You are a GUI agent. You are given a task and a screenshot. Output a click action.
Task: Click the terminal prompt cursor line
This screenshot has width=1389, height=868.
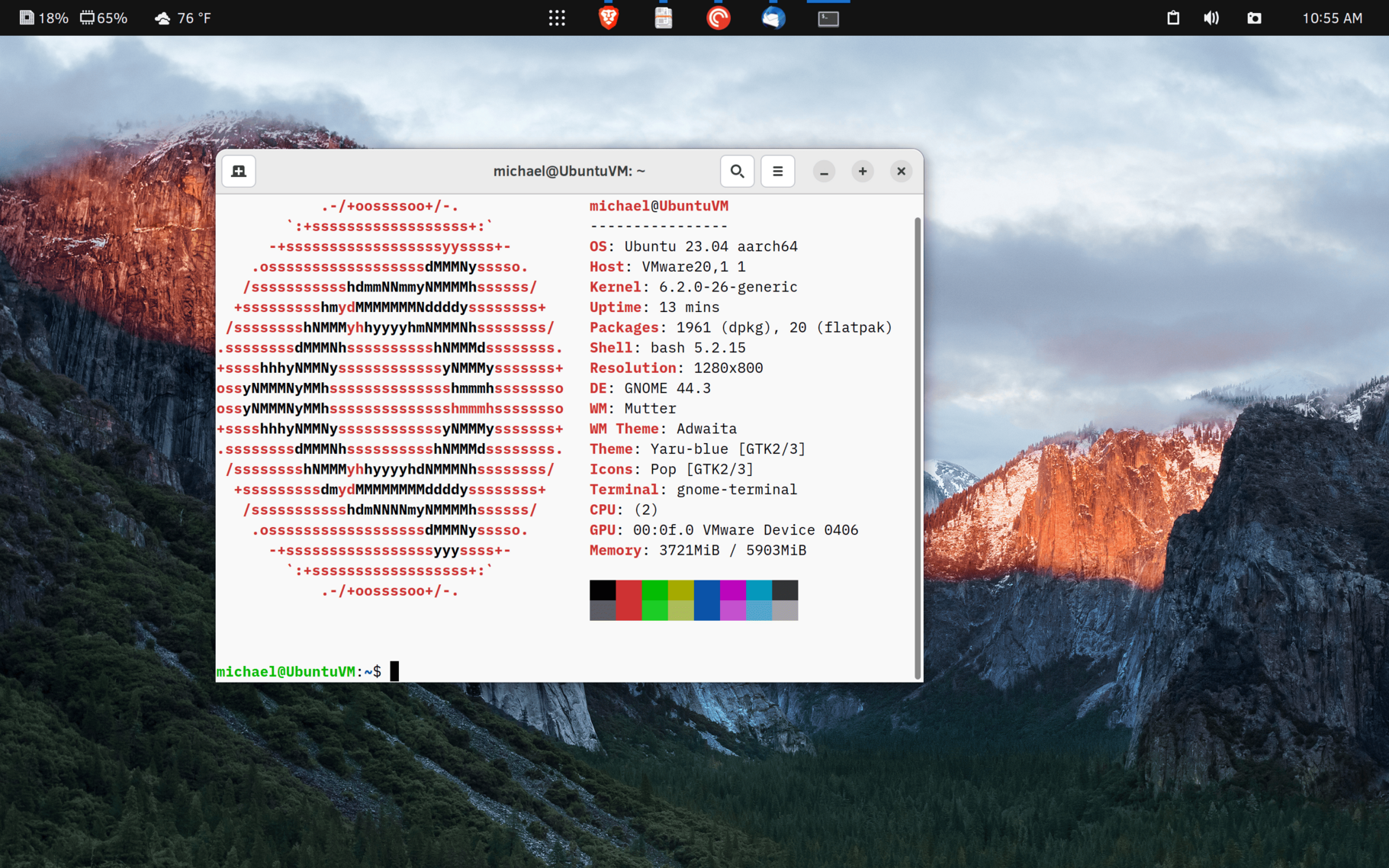point(394,671)
